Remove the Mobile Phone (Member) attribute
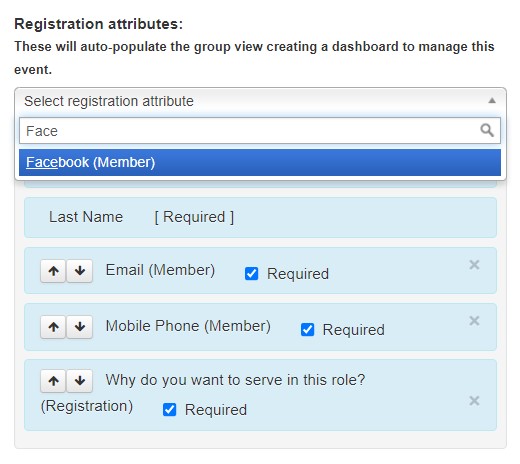 (x=474, y=321)
